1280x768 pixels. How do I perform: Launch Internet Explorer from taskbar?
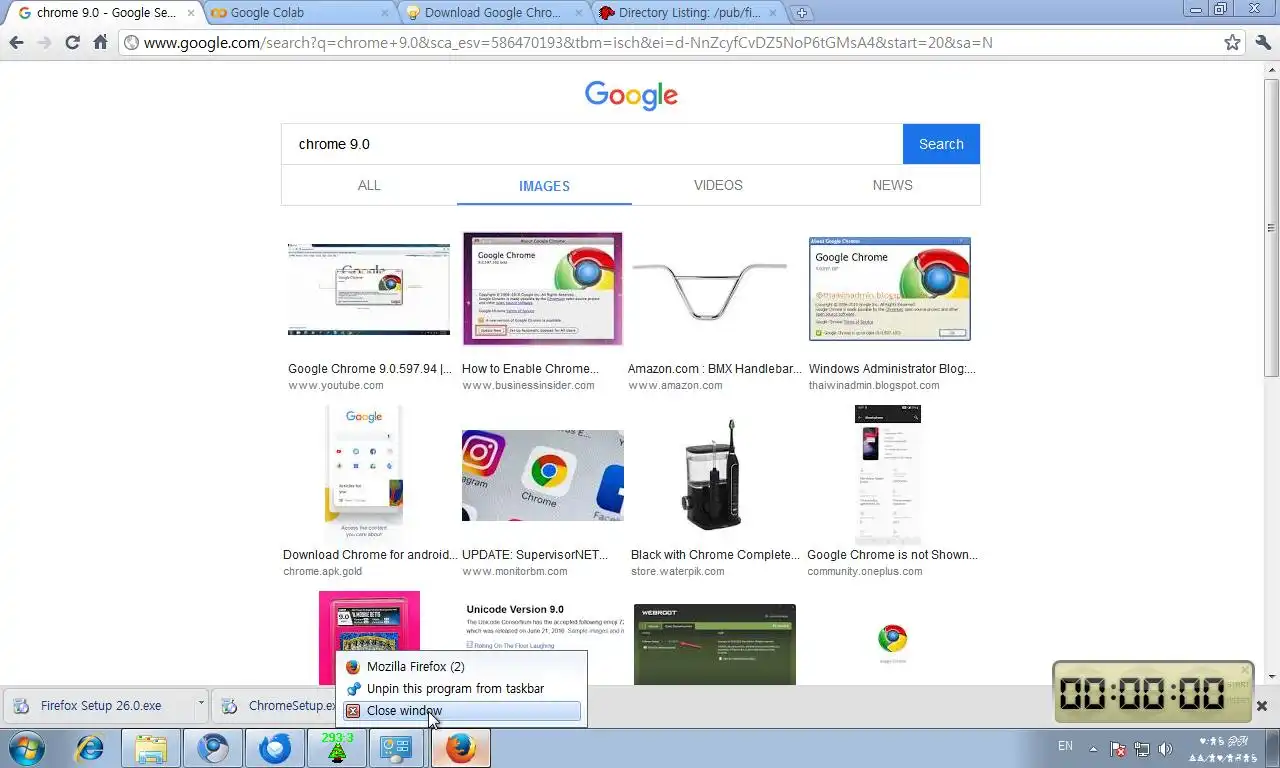(x=90, y=747)
